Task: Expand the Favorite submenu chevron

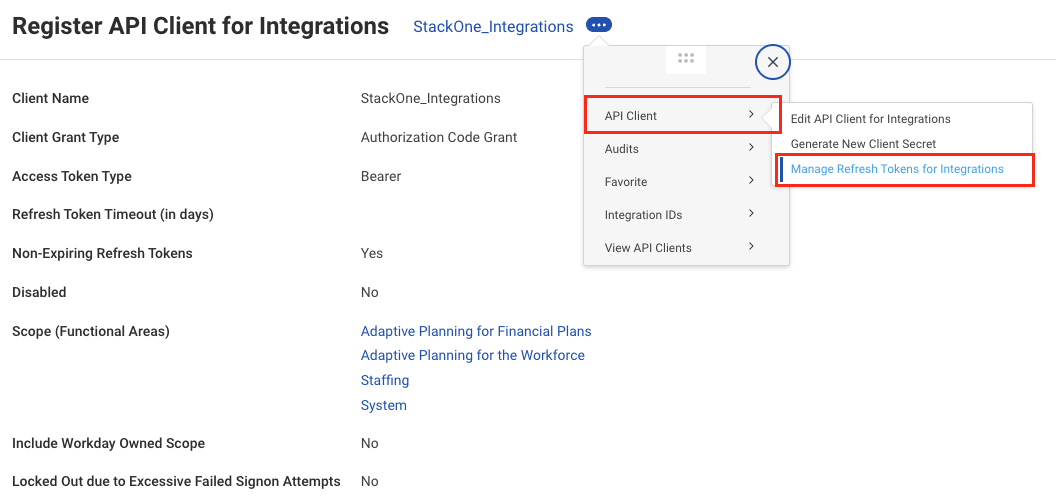Action: pos(750,181)
